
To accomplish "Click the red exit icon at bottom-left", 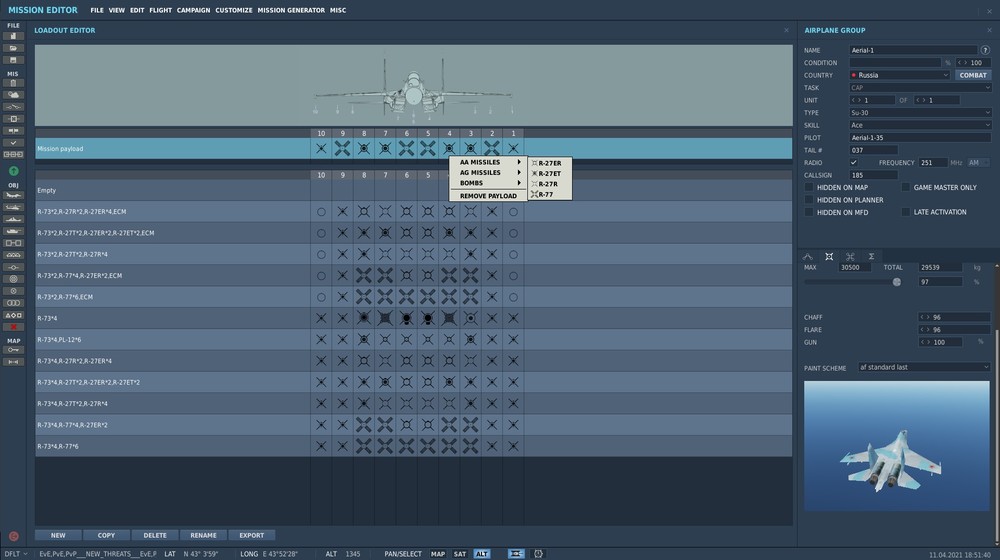I will click(x=13, y=536).
